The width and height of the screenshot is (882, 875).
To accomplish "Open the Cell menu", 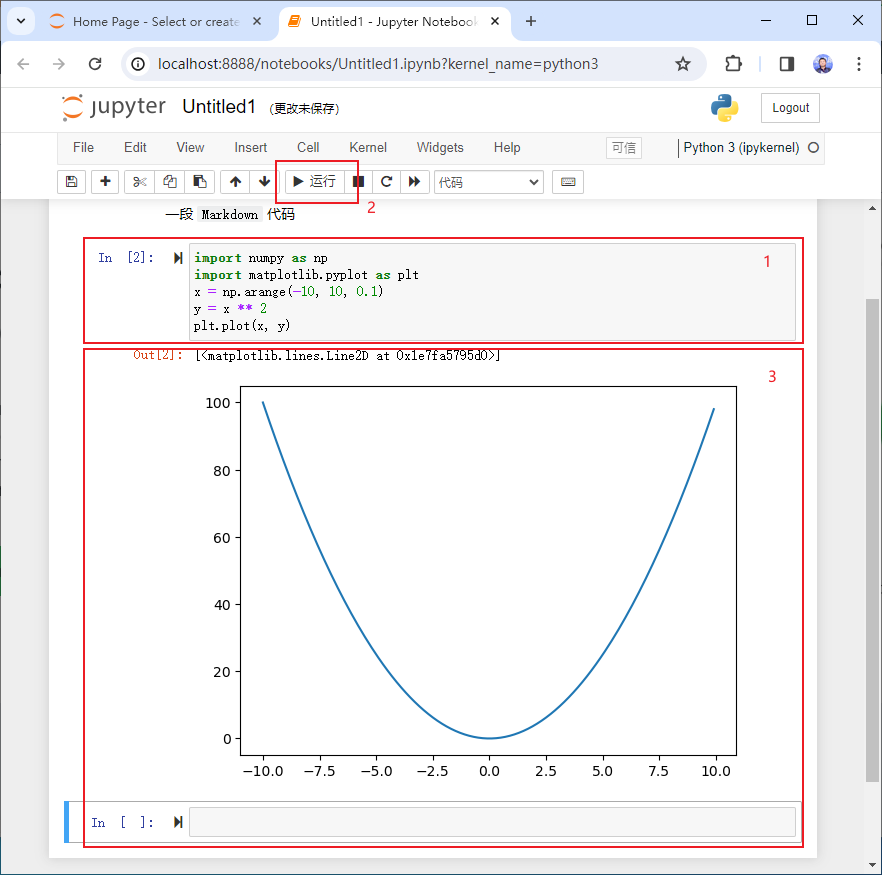I will coord(308,147).
